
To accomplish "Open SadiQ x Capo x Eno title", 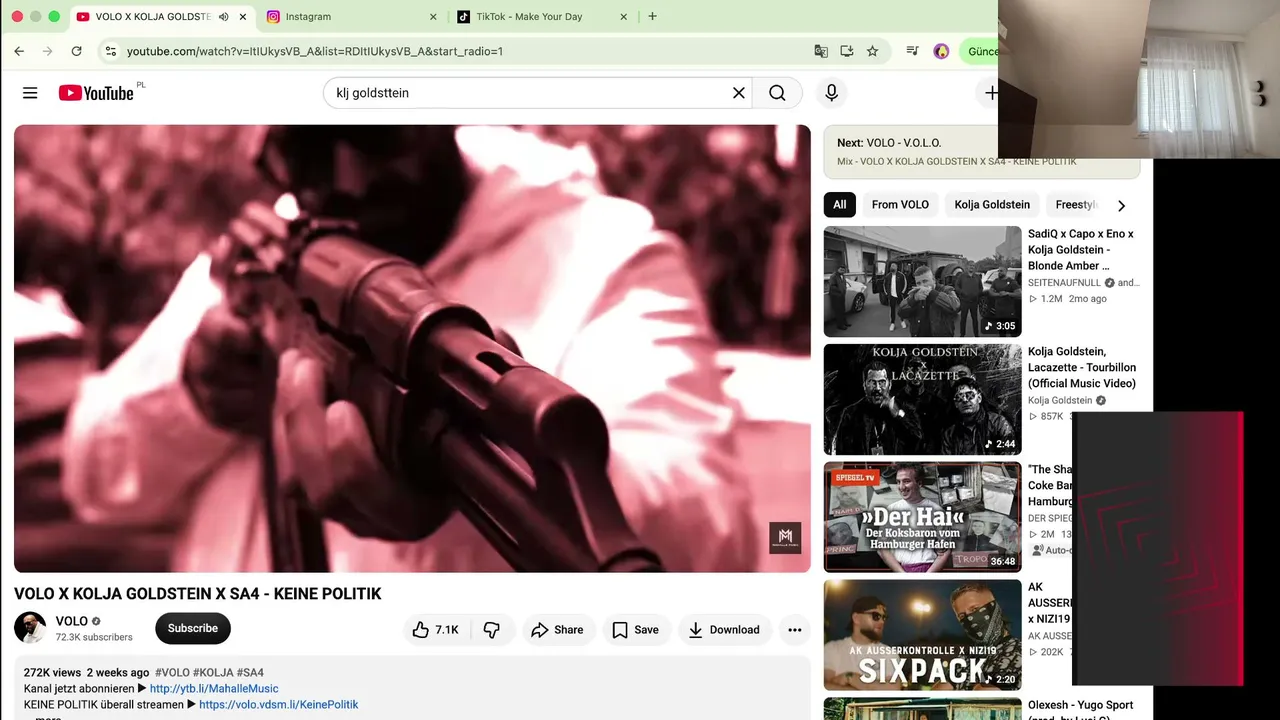I will [1081, 250].
